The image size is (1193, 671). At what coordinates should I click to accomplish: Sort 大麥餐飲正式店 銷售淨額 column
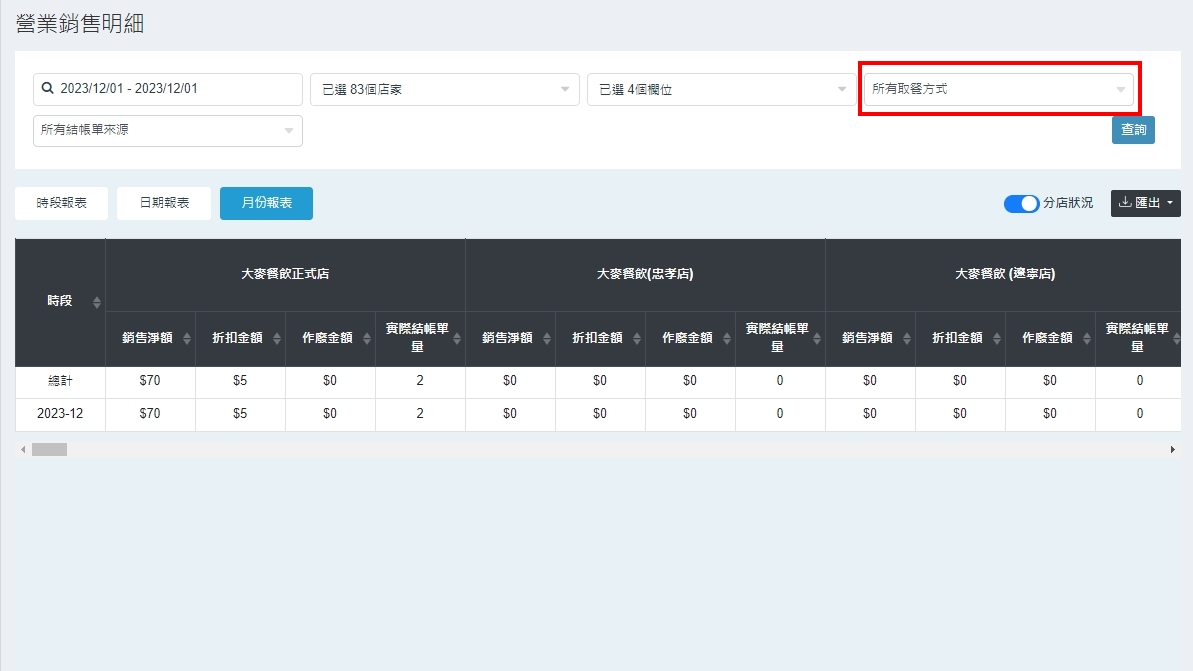coord(186,339)
